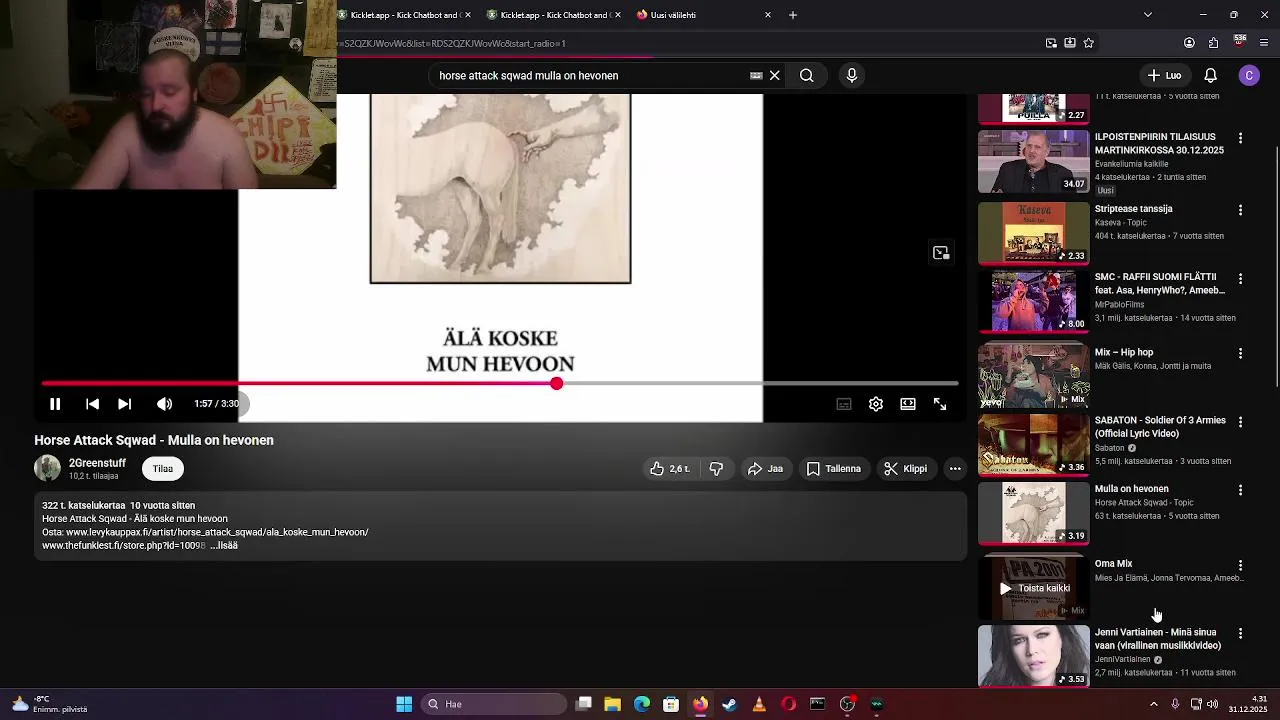
Task: Pause the video playback
Action: [x=55, y=404]
